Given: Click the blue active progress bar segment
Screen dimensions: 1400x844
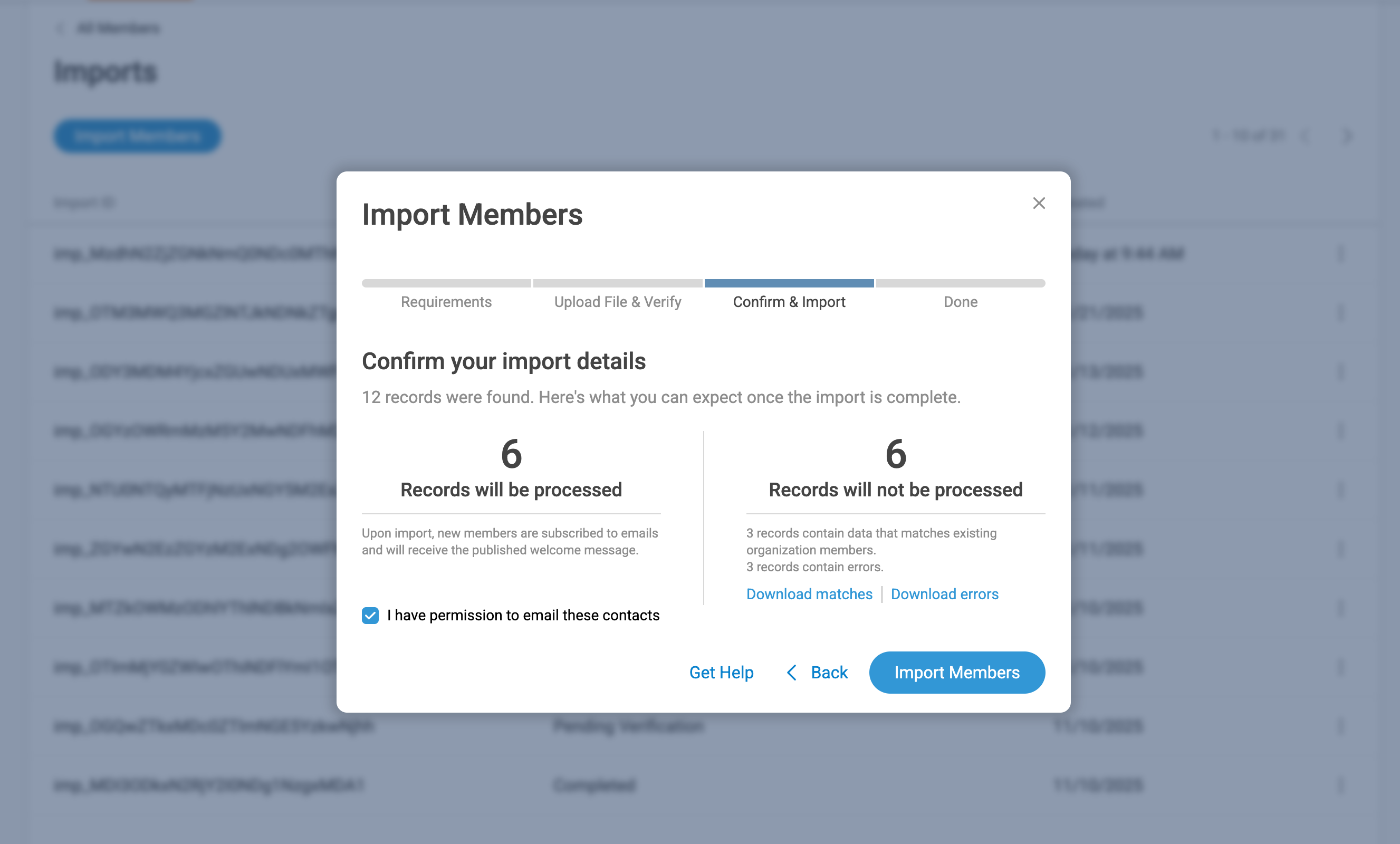Looking at the screenshot, I should click(789, 283).
